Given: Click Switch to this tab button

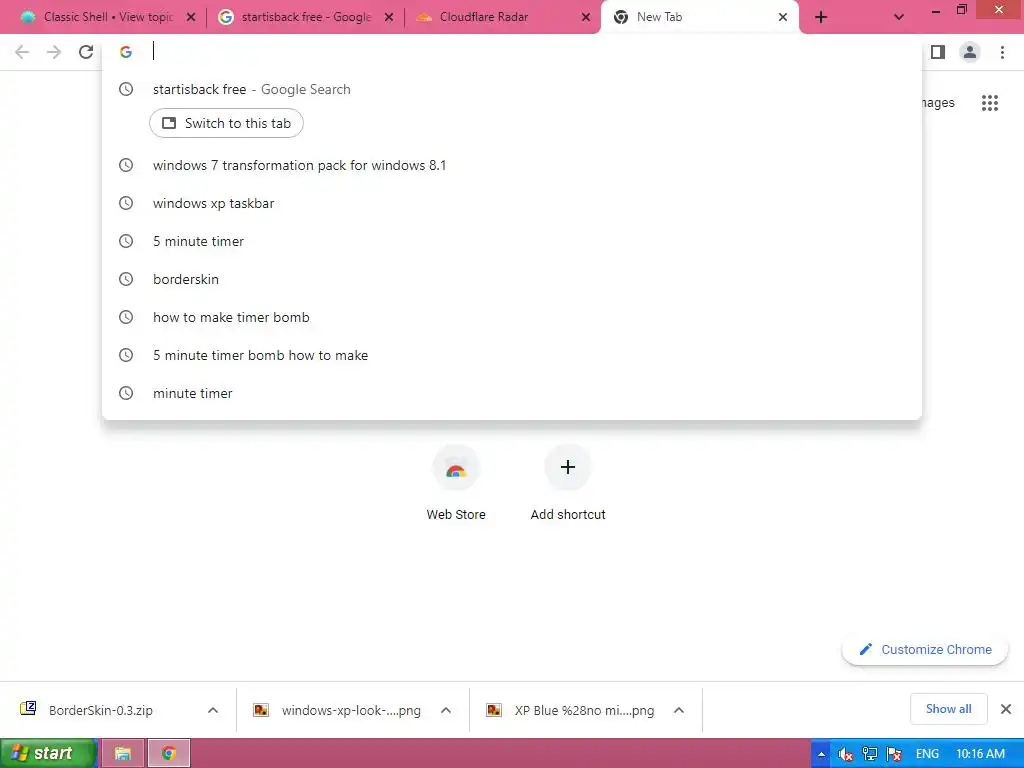Looking at the screenshot, I should click(226, 123).
